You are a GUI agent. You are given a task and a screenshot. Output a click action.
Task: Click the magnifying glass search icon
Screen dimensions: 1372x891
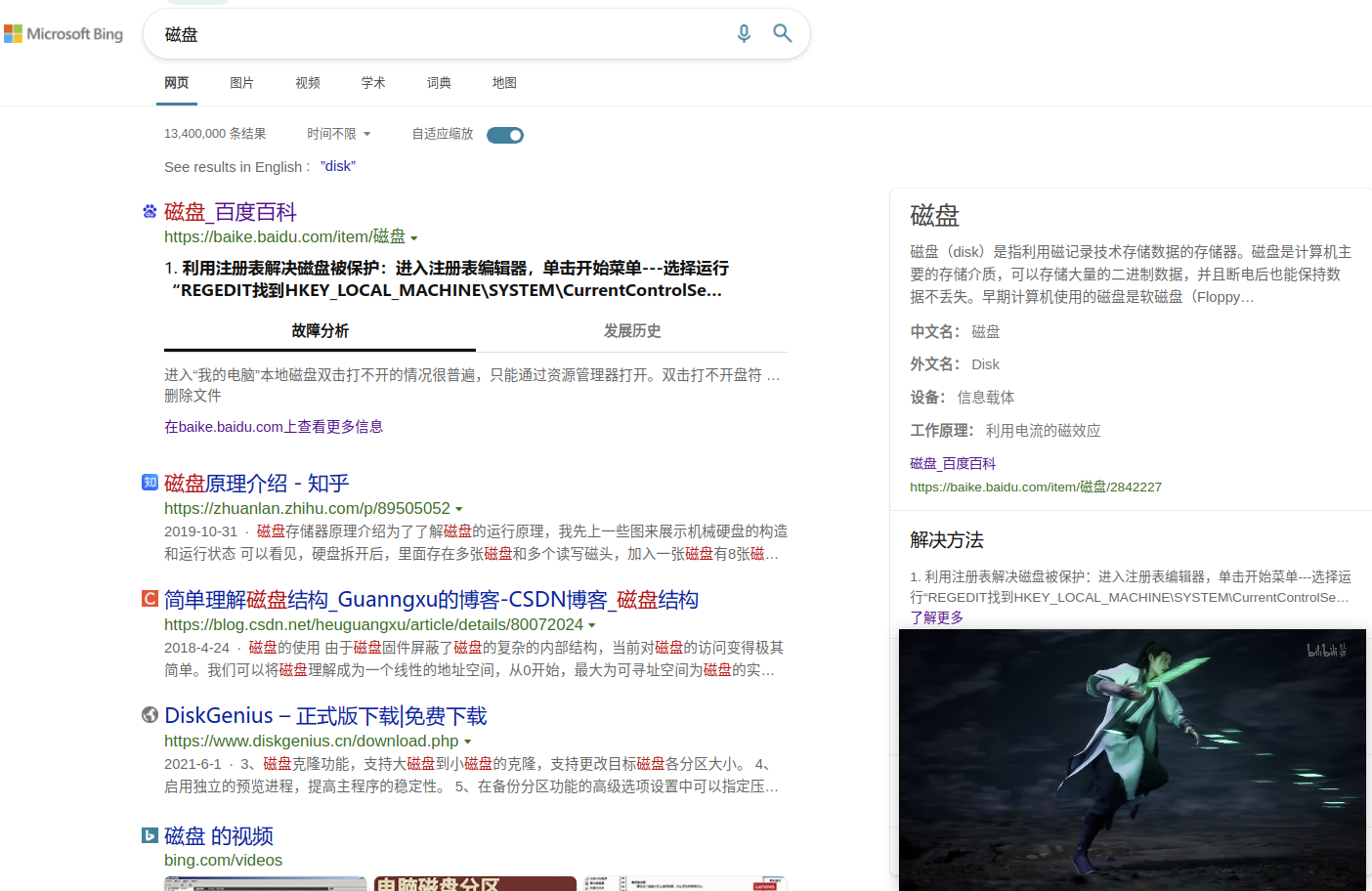782,34
